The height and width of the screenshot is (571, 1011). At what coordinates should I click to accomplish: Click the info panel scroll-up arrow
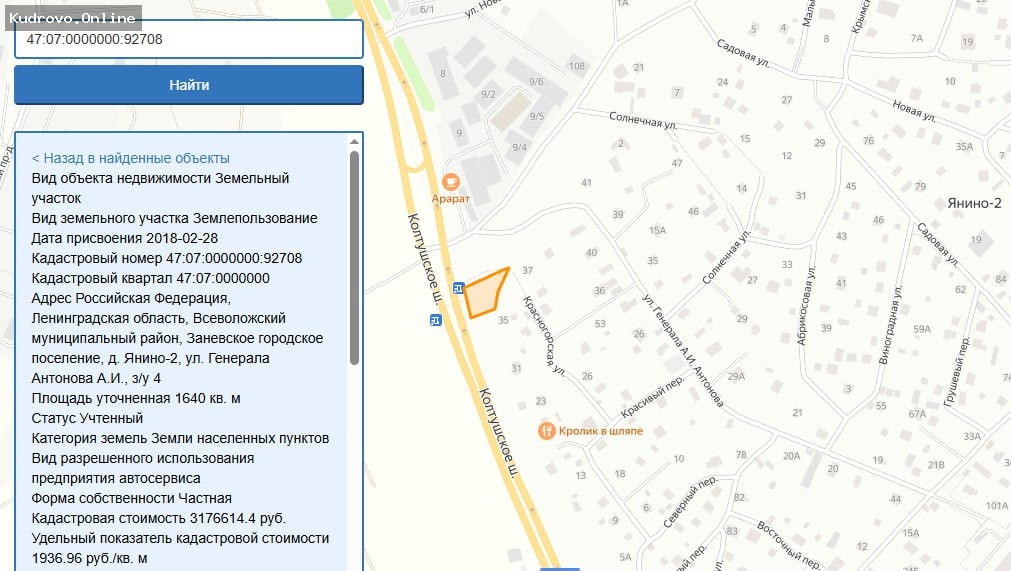pyautogui.click(x=354, y=142)
